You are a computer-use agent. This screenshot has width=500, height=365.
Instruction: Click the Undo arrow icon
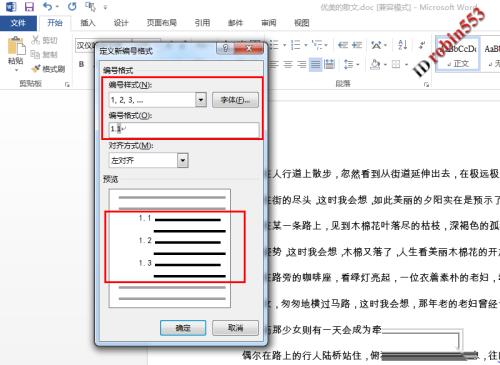click(x=47, y=6)
